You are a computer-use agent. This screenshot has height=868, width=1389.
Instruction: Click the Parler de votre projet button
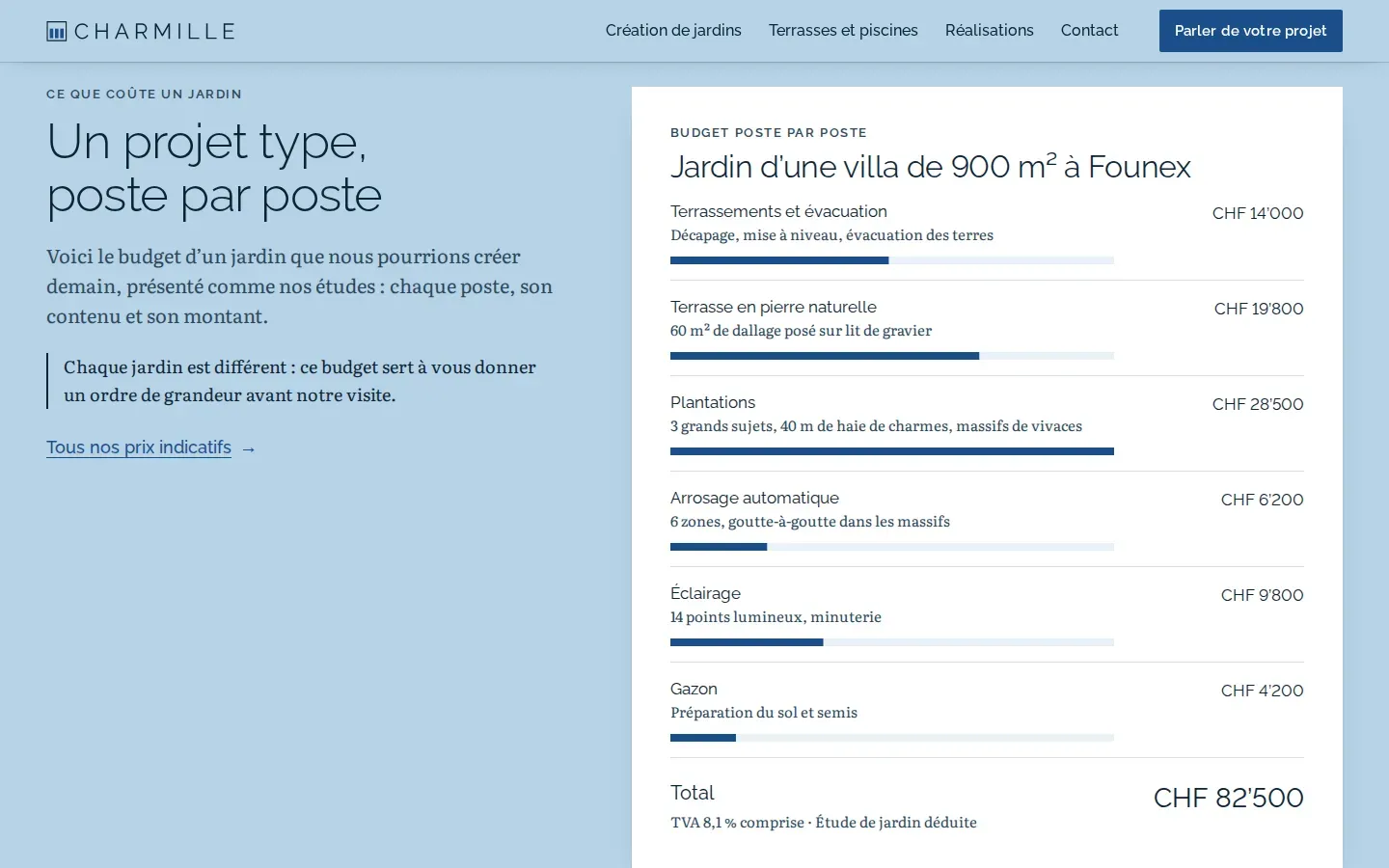point(1250,31)
